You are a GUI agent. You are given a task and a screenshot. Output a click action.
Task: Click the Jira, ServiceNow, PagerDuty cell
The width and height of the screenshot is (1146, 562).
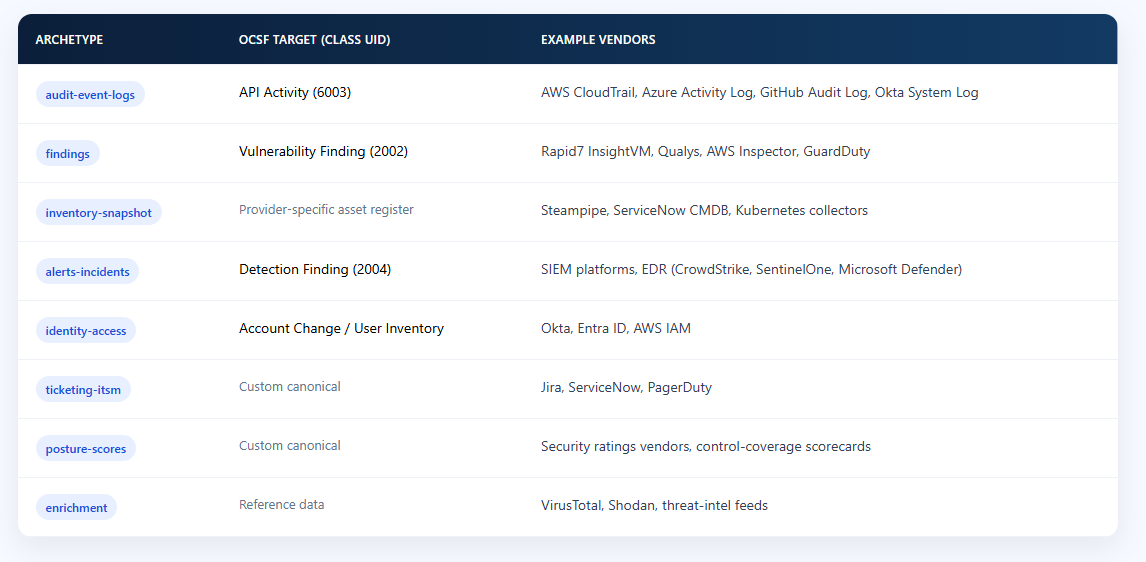626,387
